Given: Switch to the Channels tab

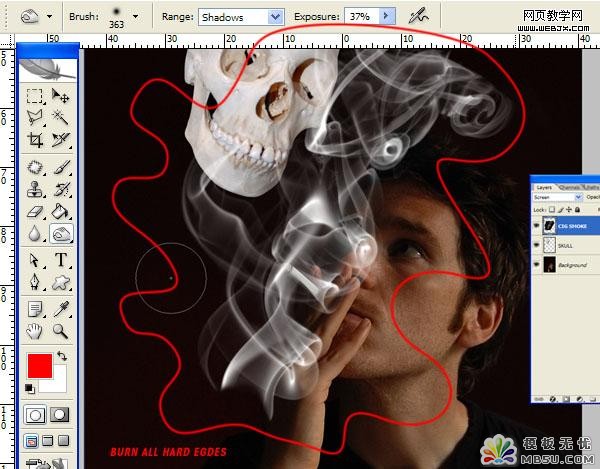Looking at the screenshot, I should click(x=569, y=187).
